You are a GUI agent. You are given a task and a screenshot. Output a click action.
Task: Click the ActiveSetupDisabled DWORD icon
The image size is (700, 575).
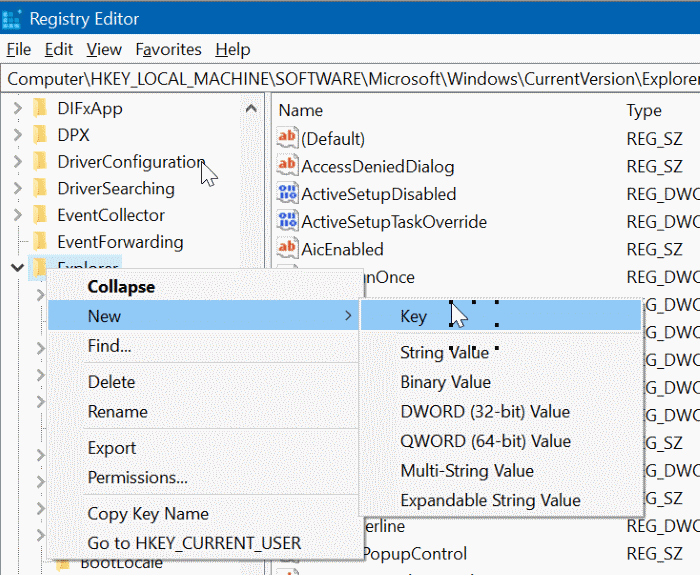[287, 193]
